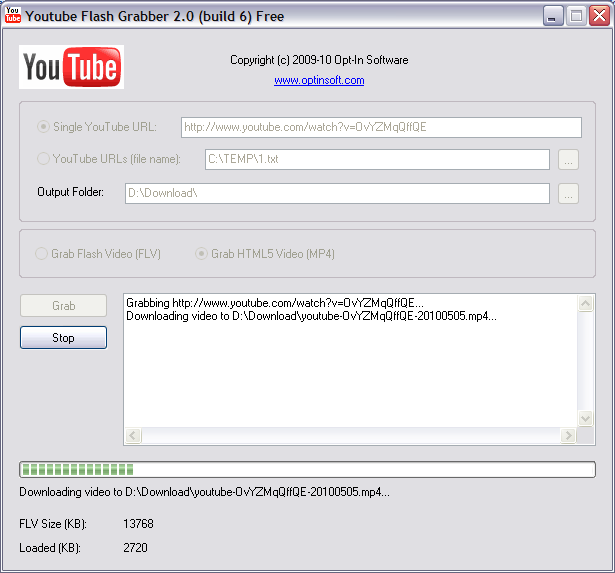Click the Loaded (KB) label
The width and height of the screenshot is (615, 573).
(50, 548)
